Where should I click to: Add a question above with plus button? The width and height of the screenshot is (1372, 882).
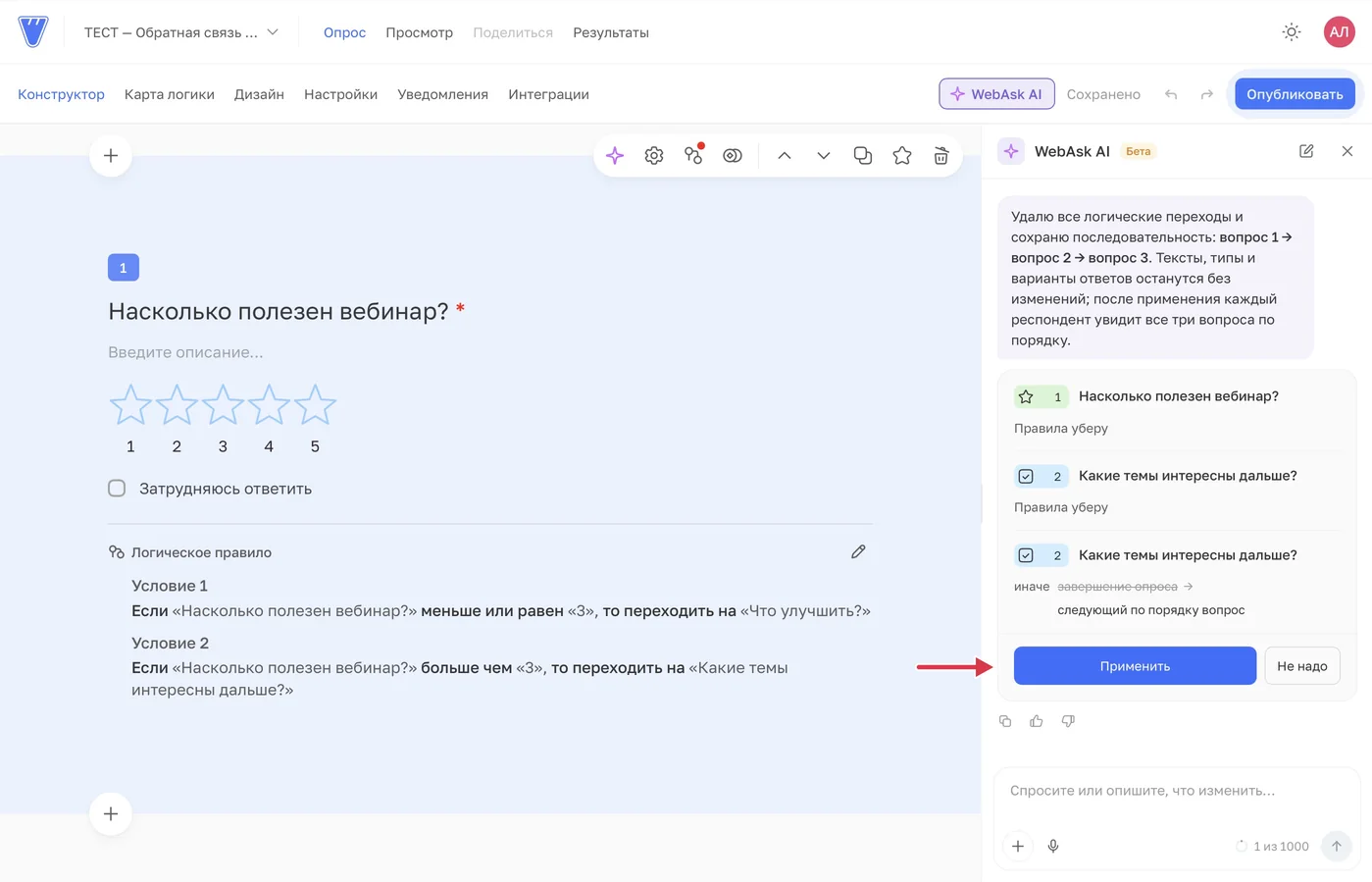click(x=111, y=155)
